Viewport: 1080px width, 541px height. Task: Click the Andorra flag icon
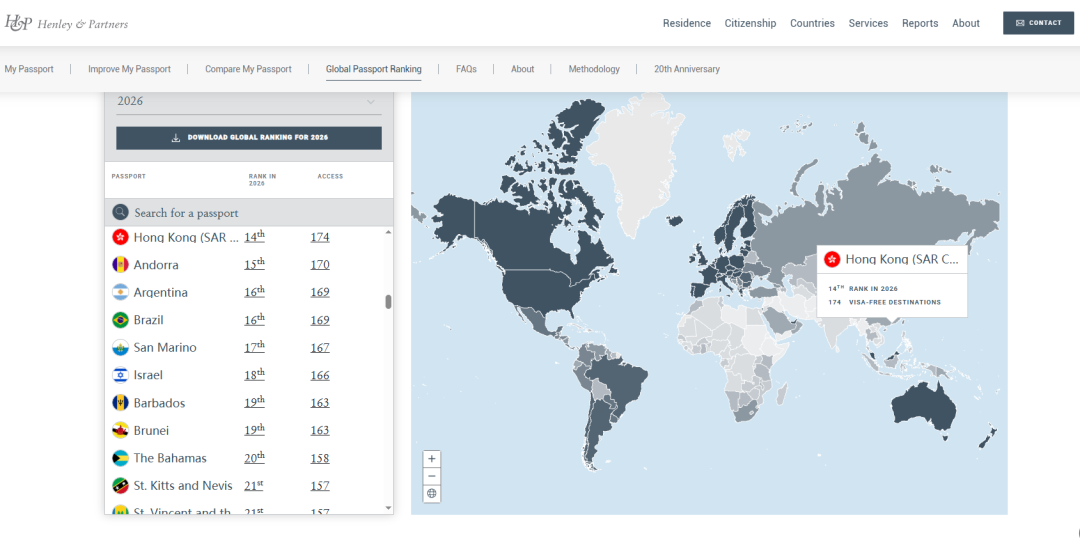tap(121, 265)
